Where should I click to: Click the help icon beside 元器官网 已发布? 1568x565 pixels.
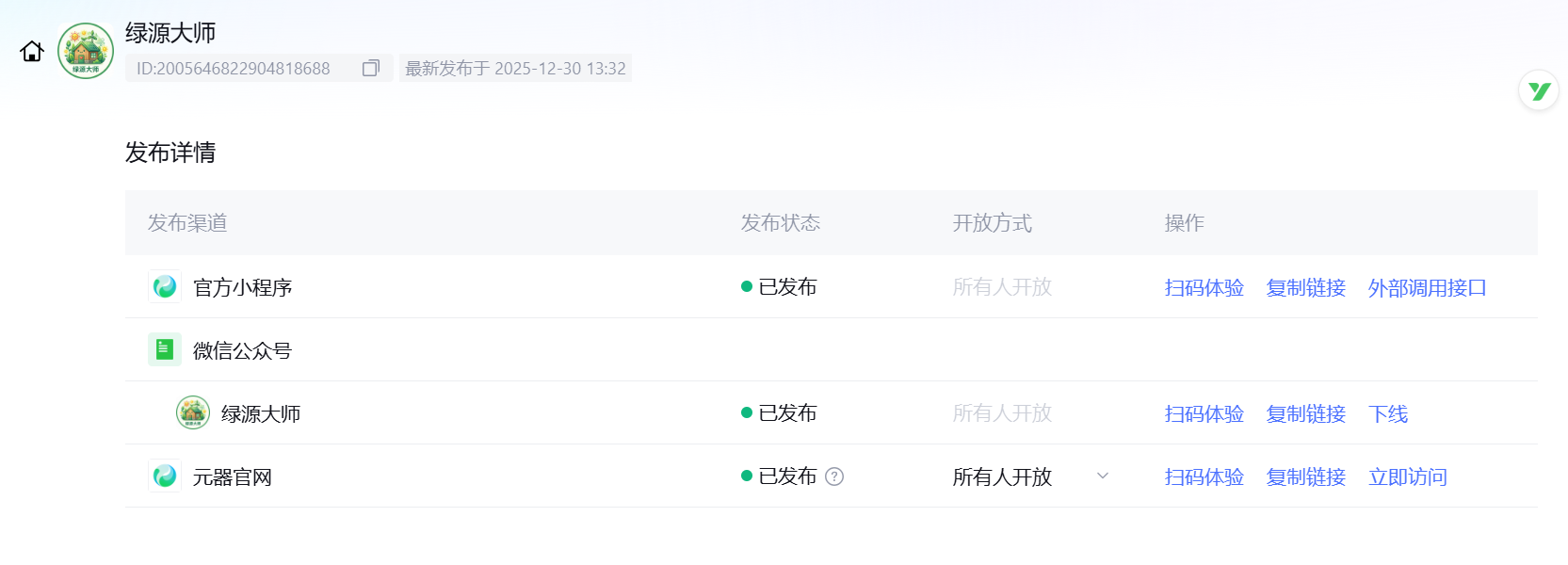click(834, 476)
